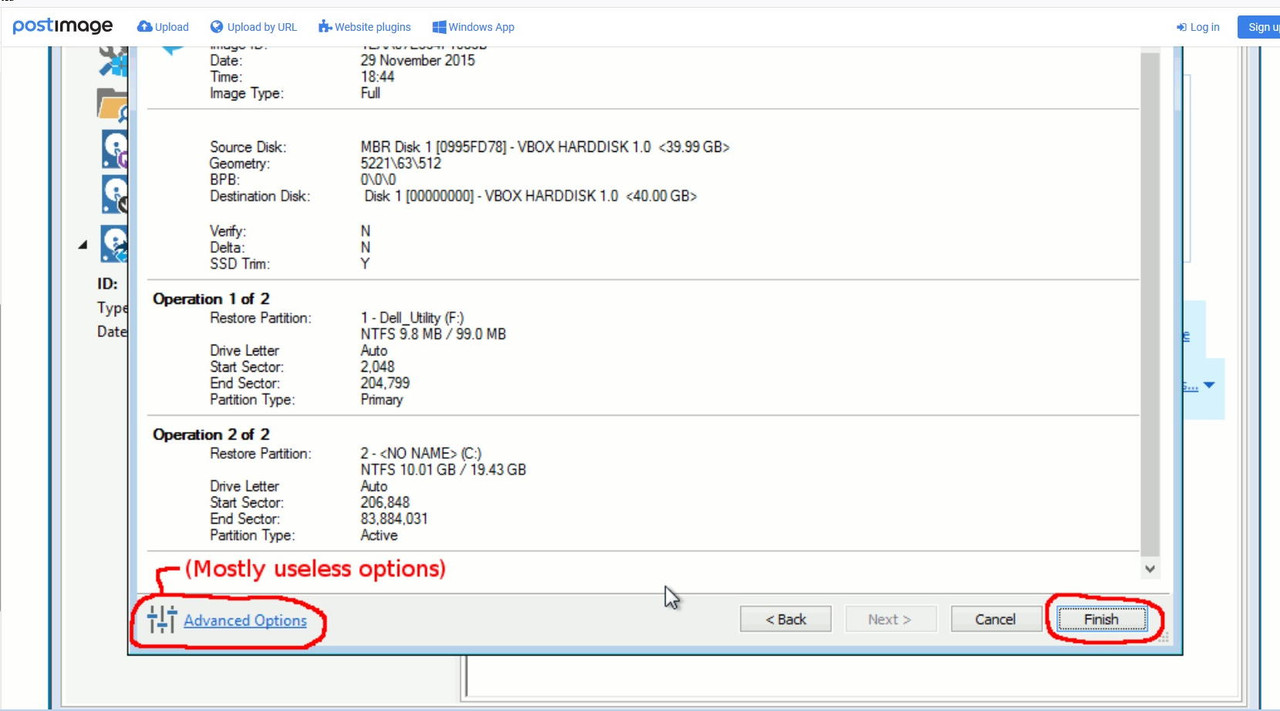
Task: Open the Advanced Options link
Action: pyautogui.click(x=245, y=621)
